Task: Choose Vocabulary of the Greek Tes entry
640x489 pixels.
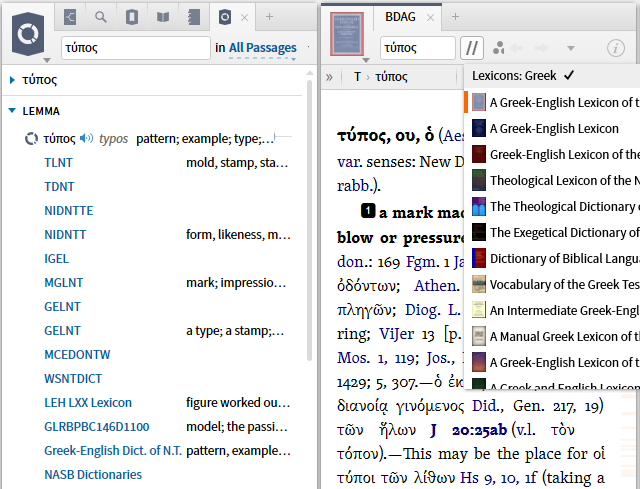Action: coord(552,285)
